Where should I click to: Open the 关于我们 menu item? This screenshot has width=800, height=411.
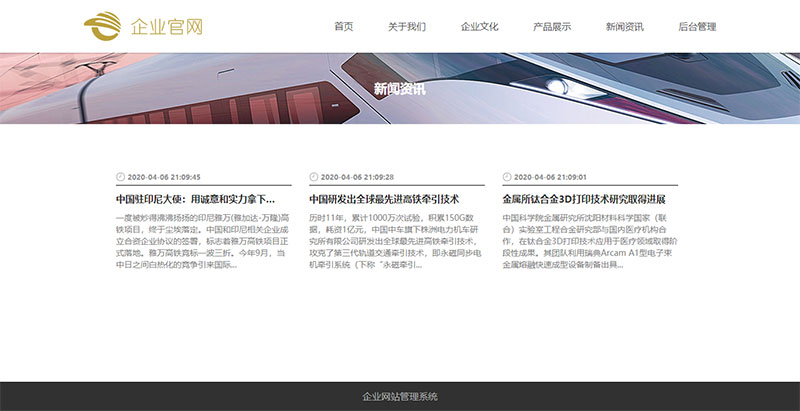coord(407,27)
